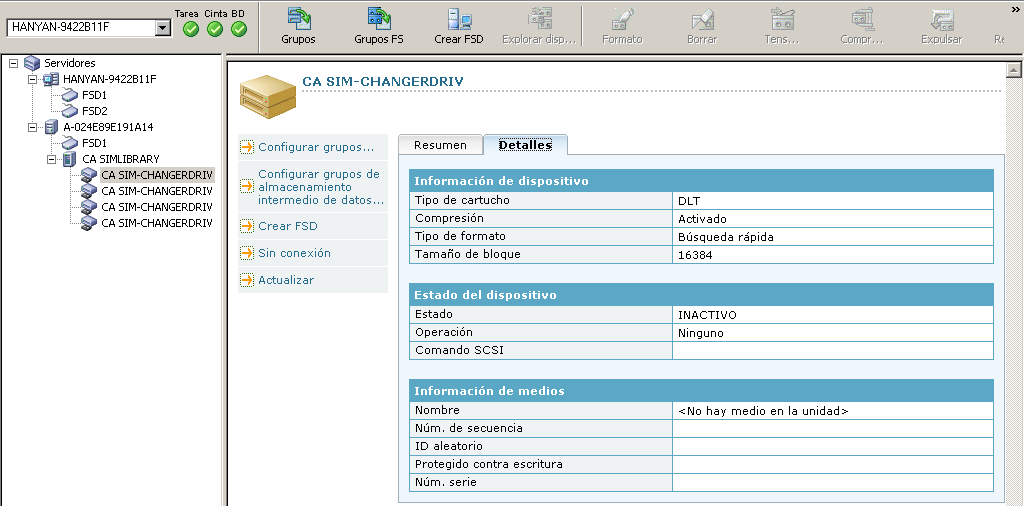
Task: Click Configurar grupos de almacenamiento intermedio link
Action: [x=321, y=187]
